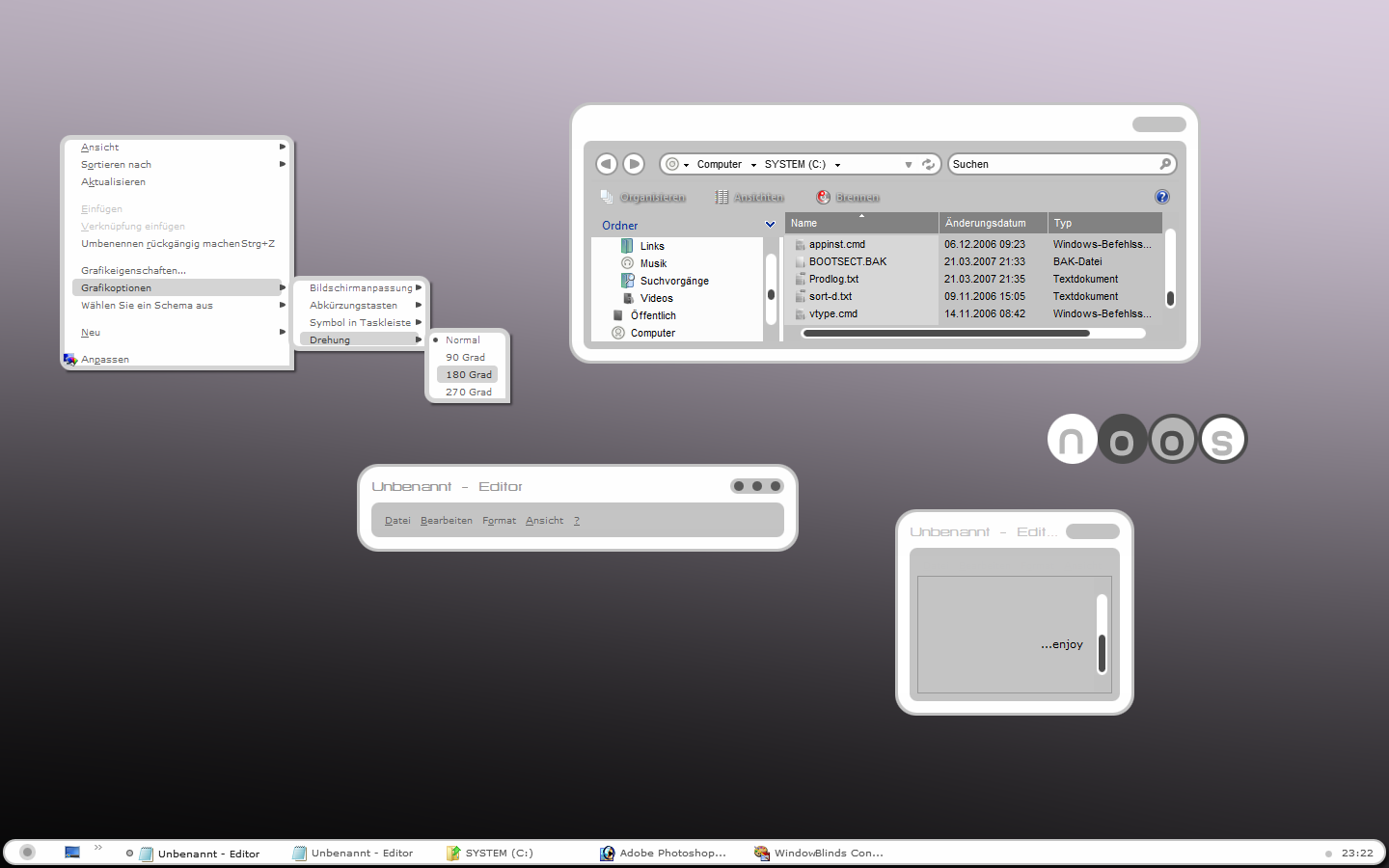Choose 180 Grad rotation
Viewport: 1389px width, 868px height.
[467, 375]
